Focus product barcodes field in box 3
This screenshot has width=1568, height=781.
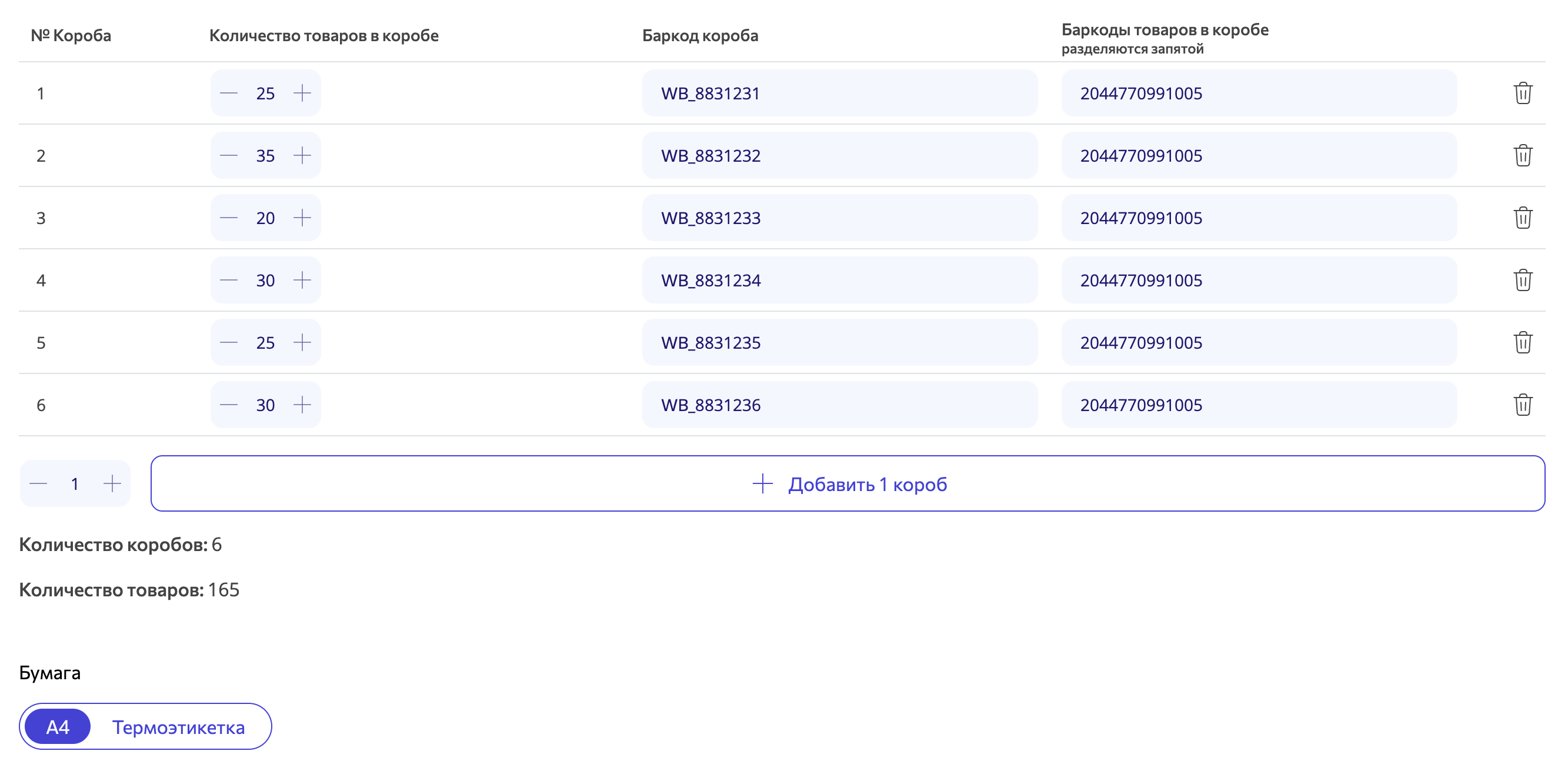tap(1259, 218)
